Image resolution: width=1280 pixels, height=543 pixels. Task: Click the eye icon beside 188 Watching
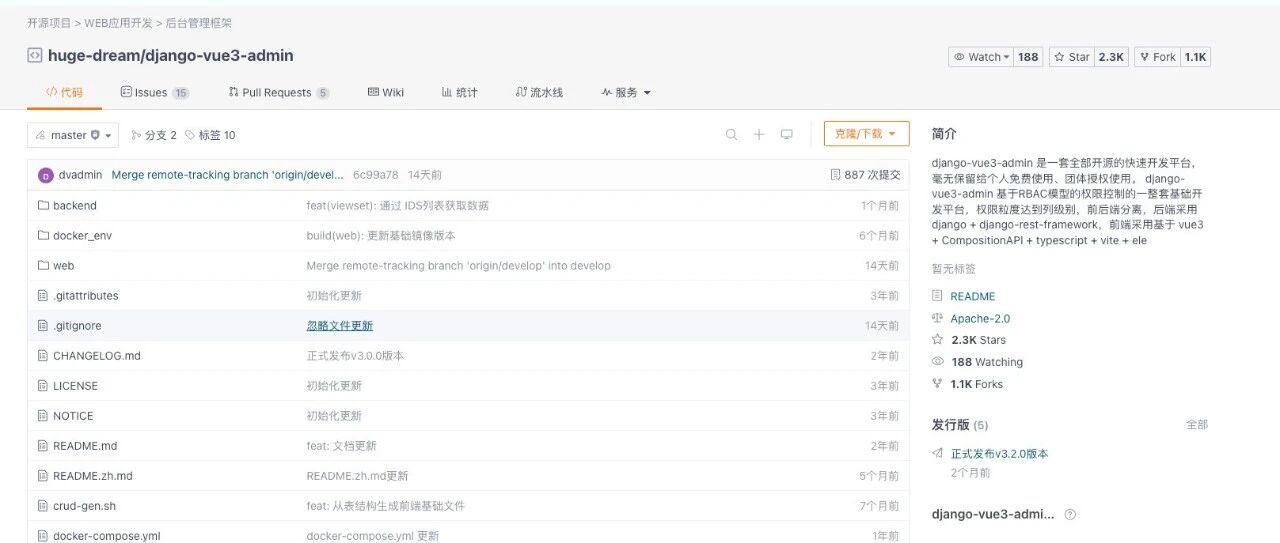point(937,362)
